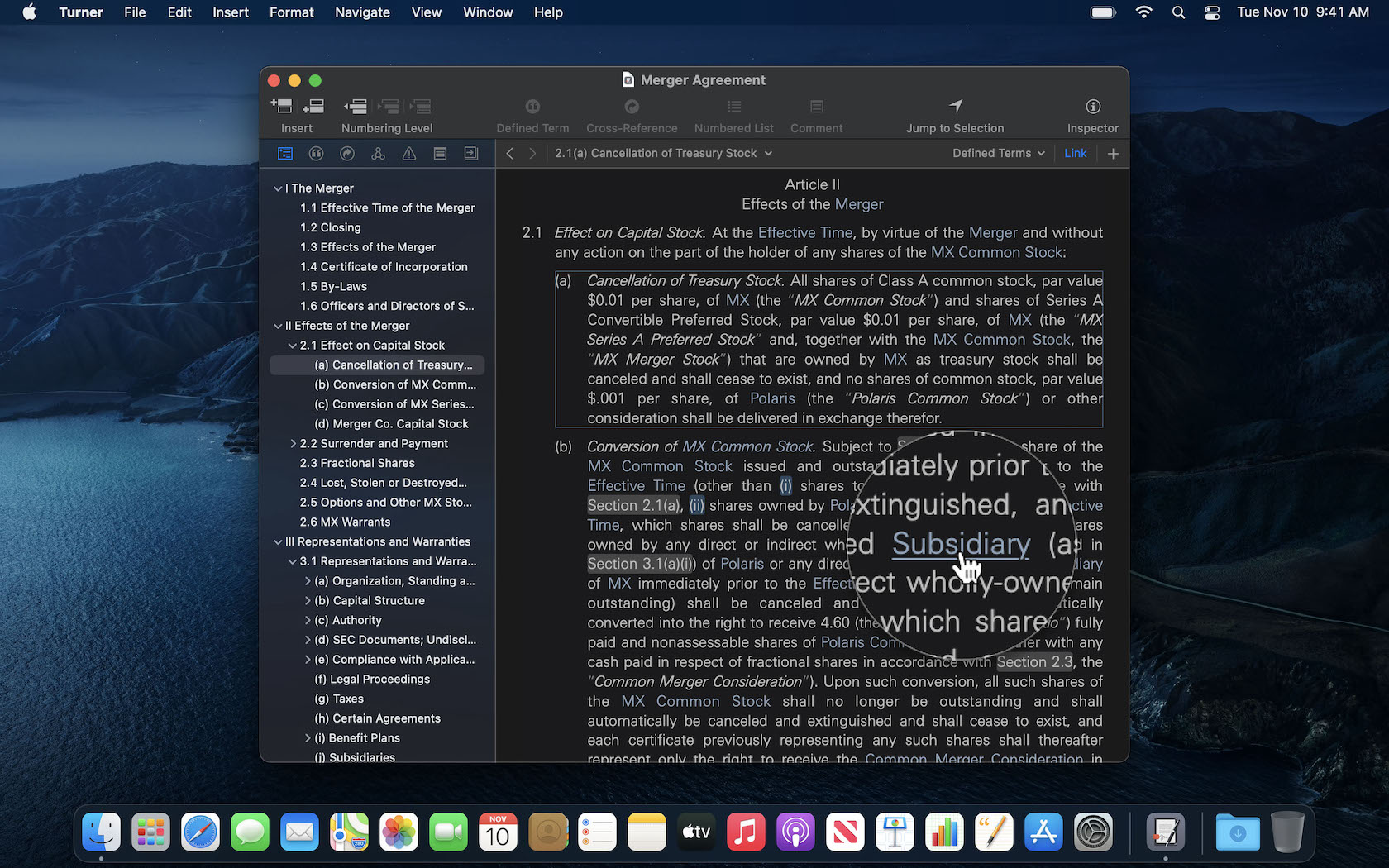1389x868 pixels.
Task: Open the Format menu
Action: [x=292, y=12]
